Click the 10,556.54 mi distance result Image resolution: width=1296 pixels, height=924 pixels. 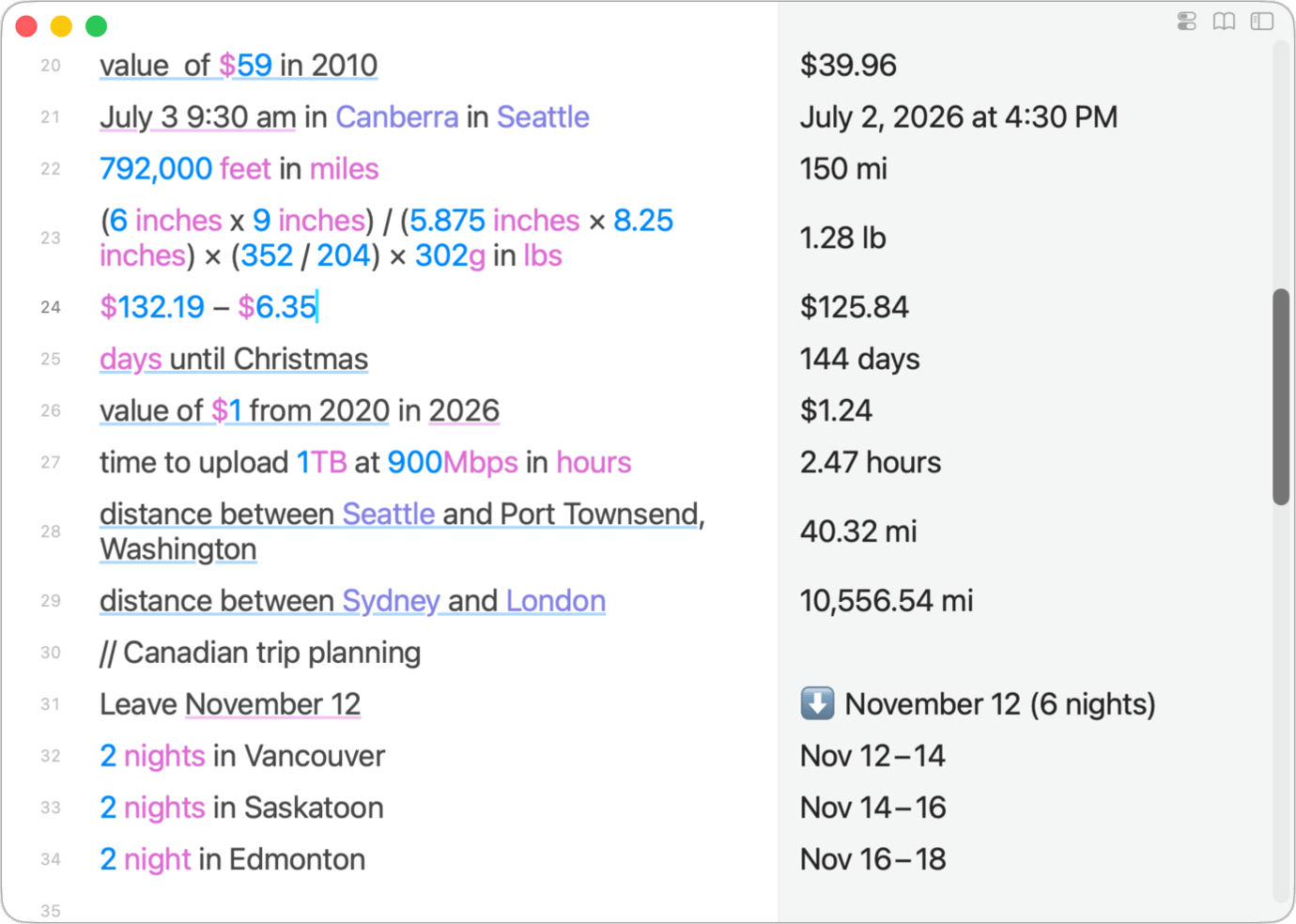[887, 601]
